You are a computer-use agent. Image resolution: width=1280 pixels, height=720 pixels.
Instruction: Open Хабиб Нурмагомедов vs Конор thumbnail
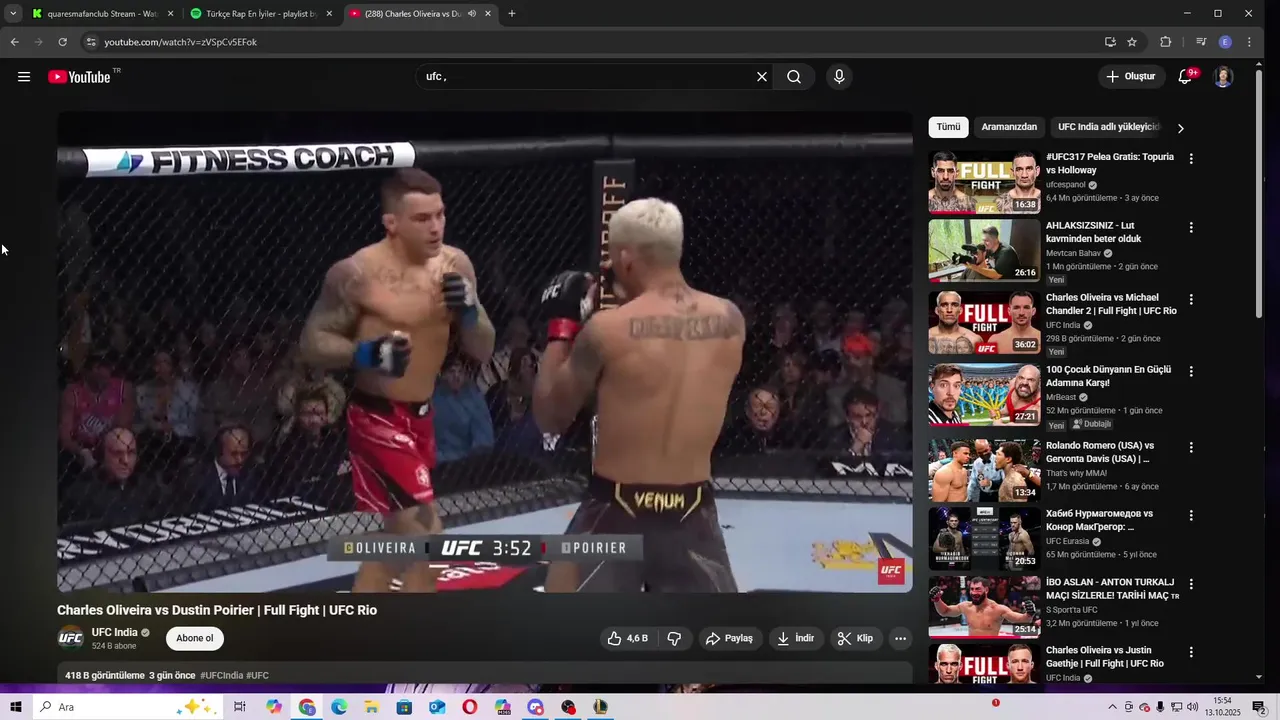pyautogui.click(x=984, y=538)
